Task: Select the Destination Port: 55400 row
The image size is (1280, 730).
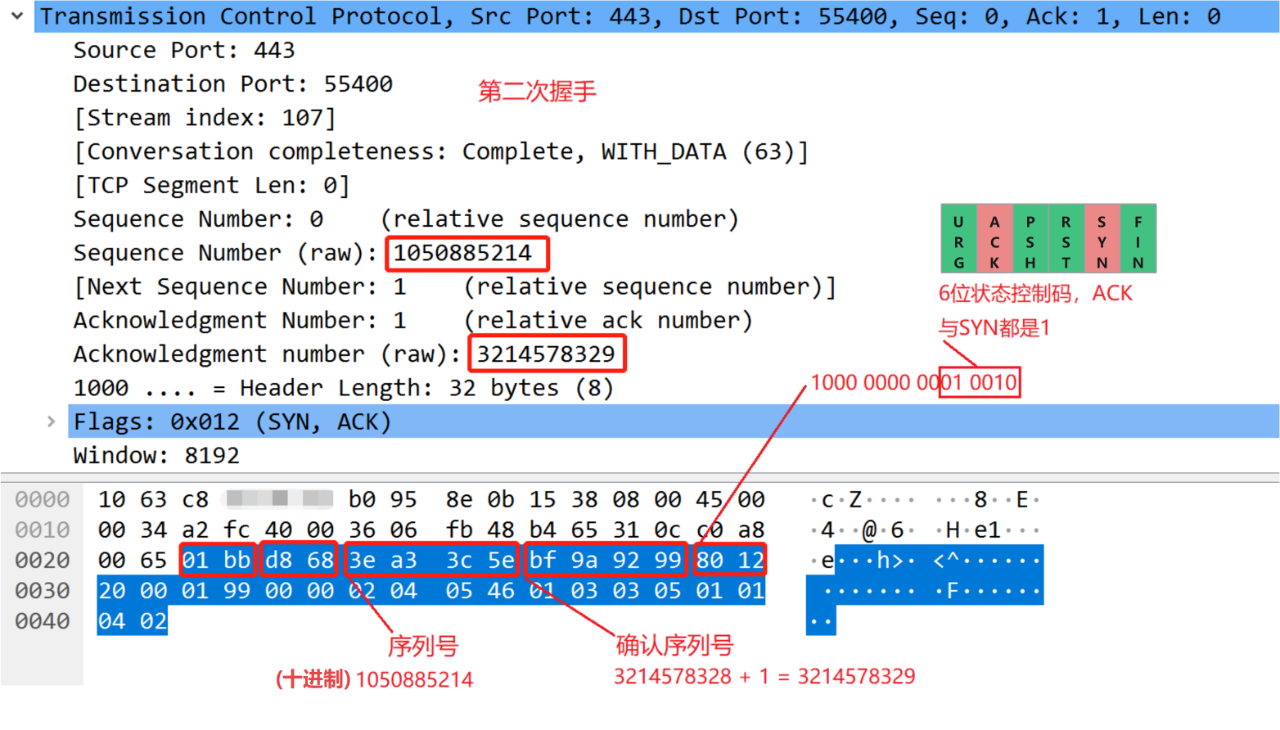Action: (233, 84)
